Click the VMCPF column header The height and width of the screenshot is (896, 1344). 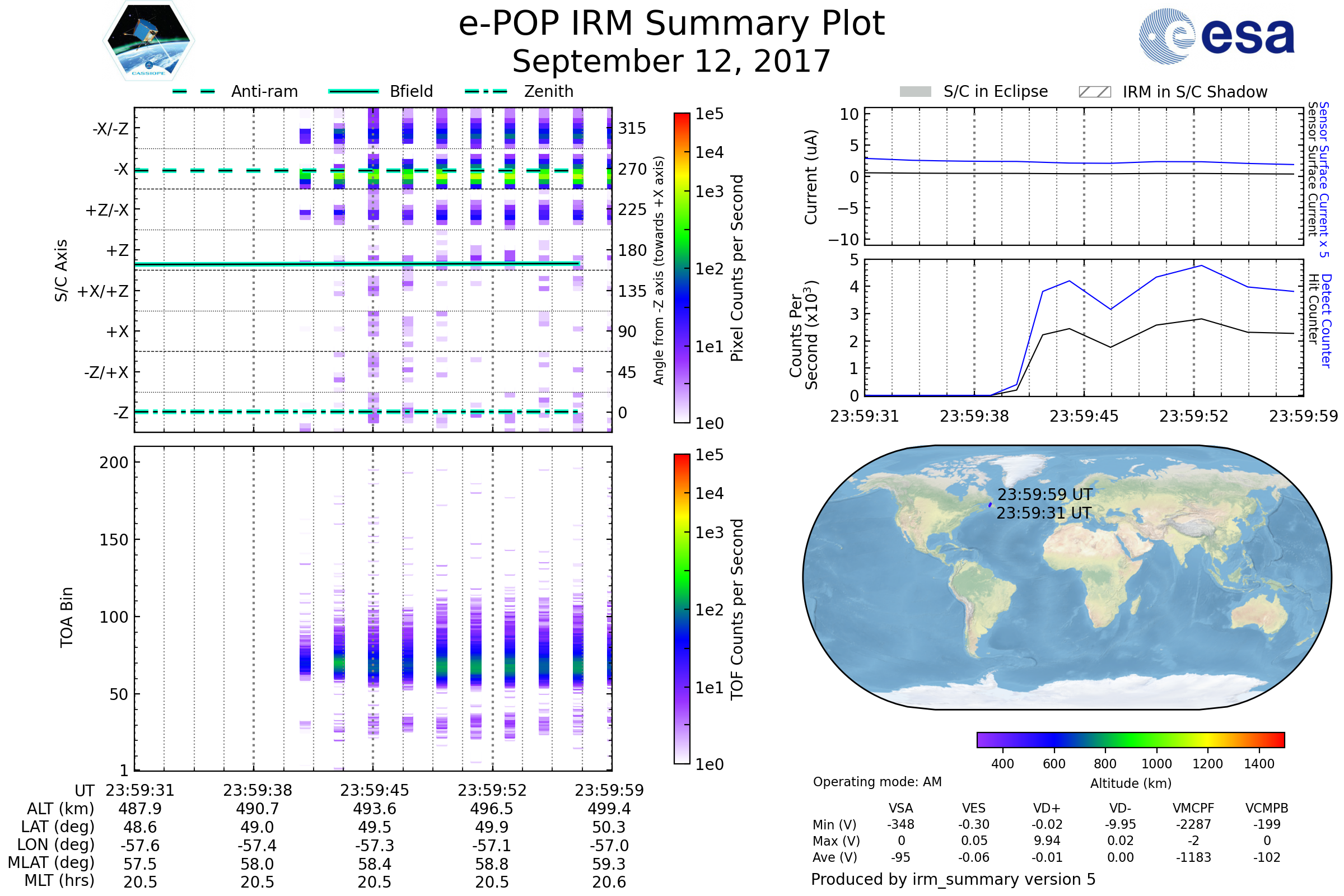click(x=1193, y=808)
